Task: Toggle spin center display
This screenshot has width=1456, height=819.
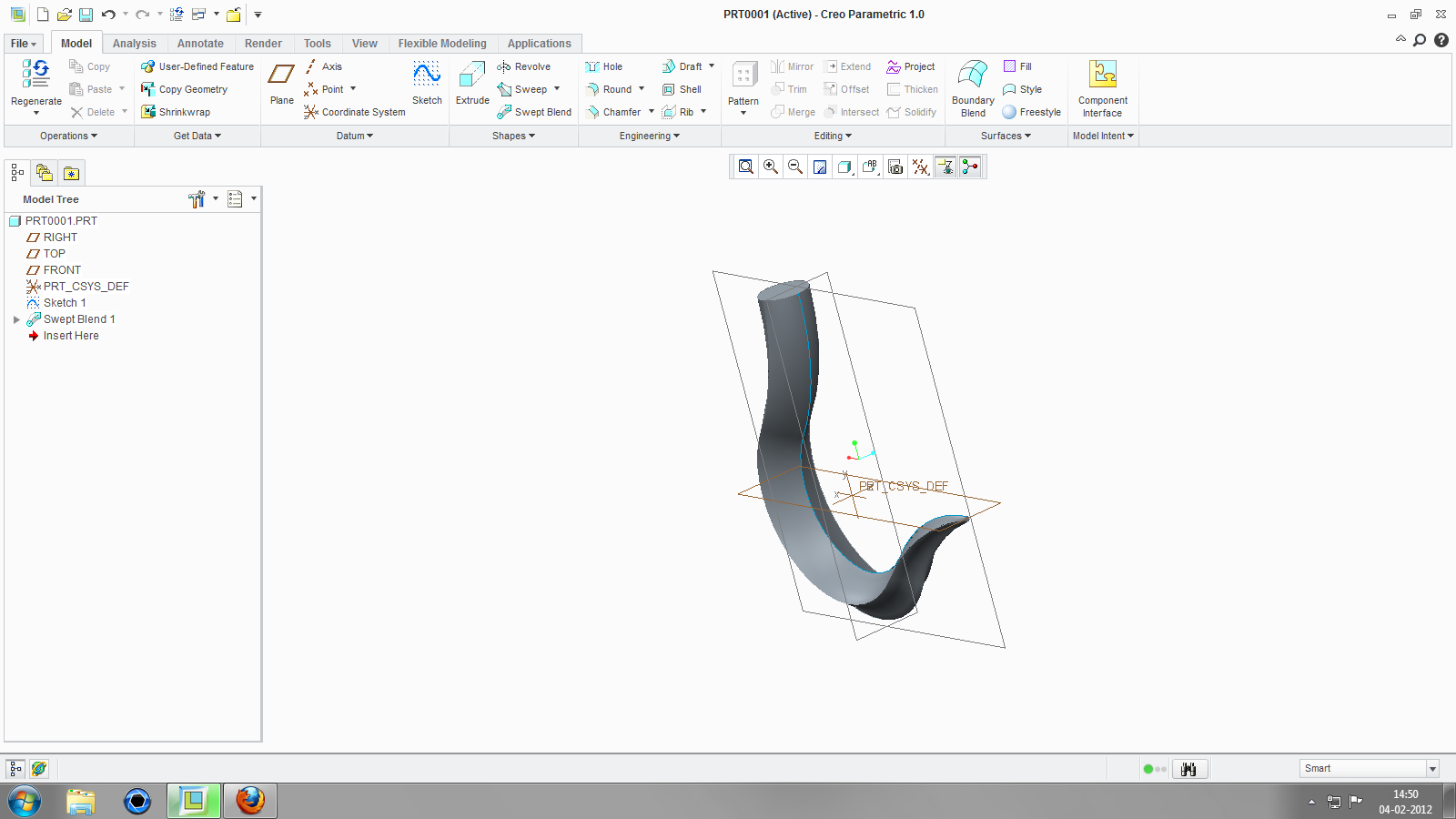Action: coord(970,167)
